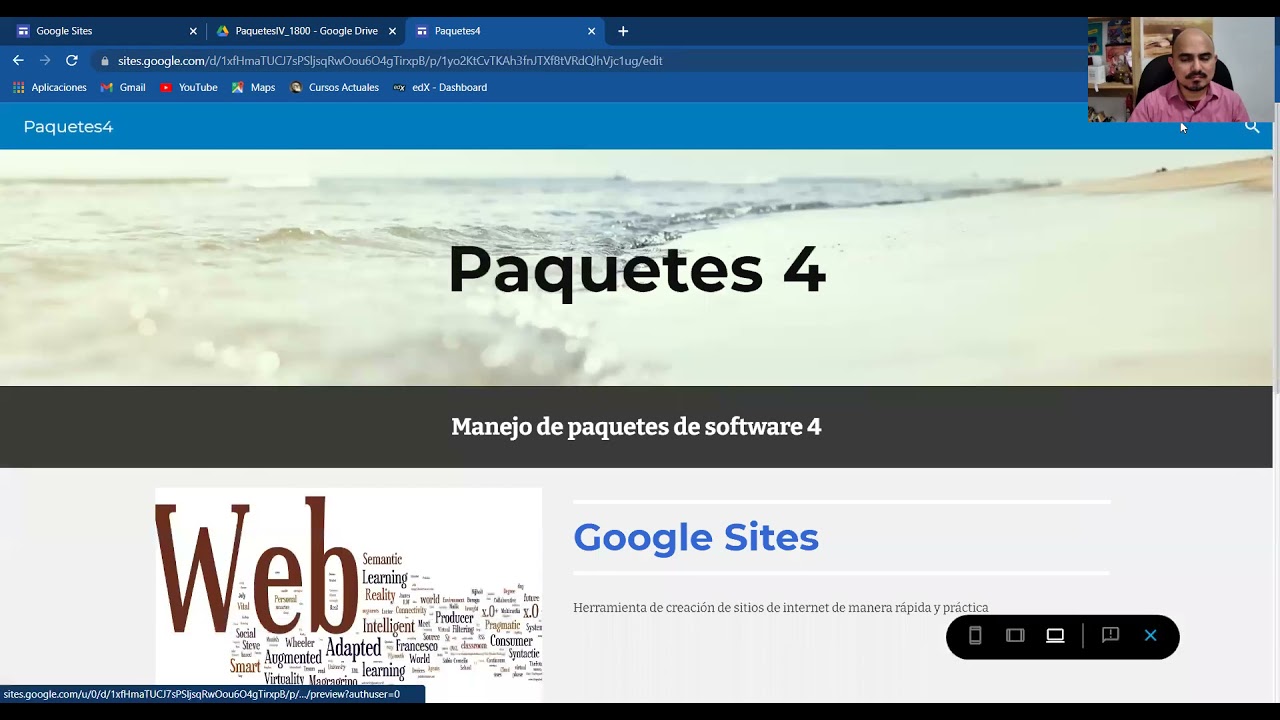Image resolution: width=1280 pixels, height=720 pixels.
Task: Switch to the Google Sites tab
Action: click(x=104, y=31)
